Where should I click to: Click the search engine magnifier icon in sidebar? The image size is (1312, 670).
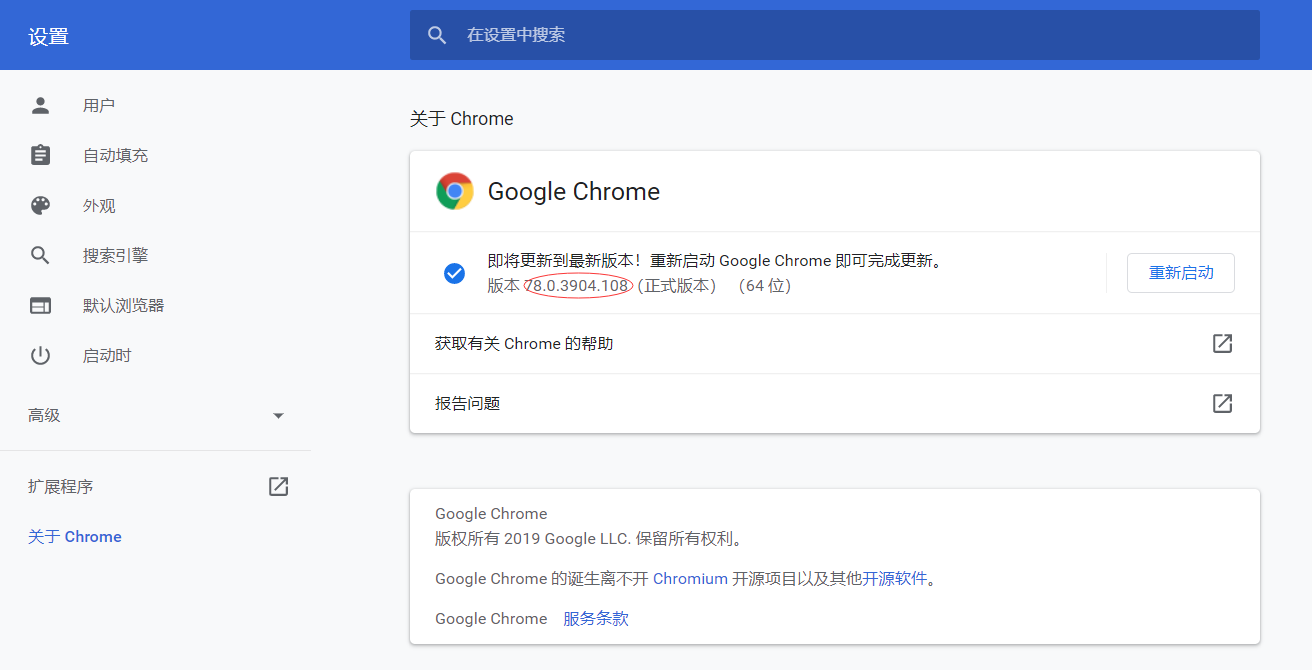click(x=40, y=255)
